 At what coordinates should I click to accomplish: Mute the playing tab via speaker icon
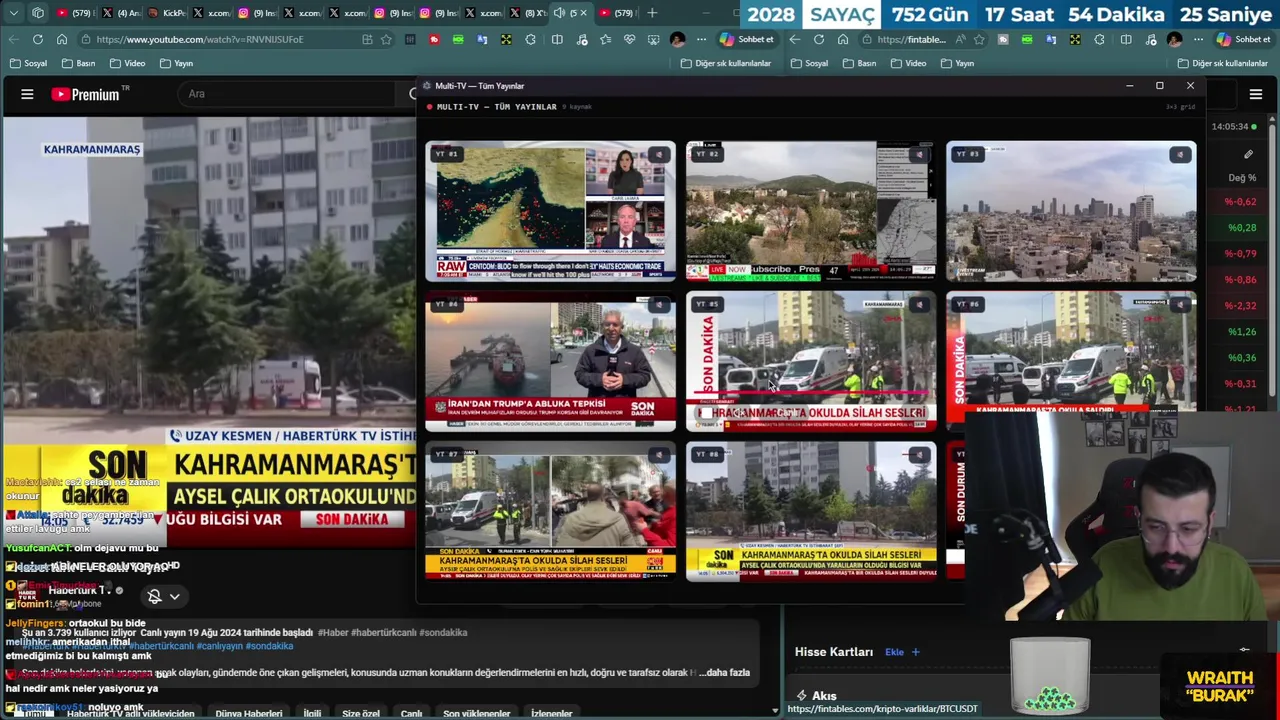click(559, 13)
